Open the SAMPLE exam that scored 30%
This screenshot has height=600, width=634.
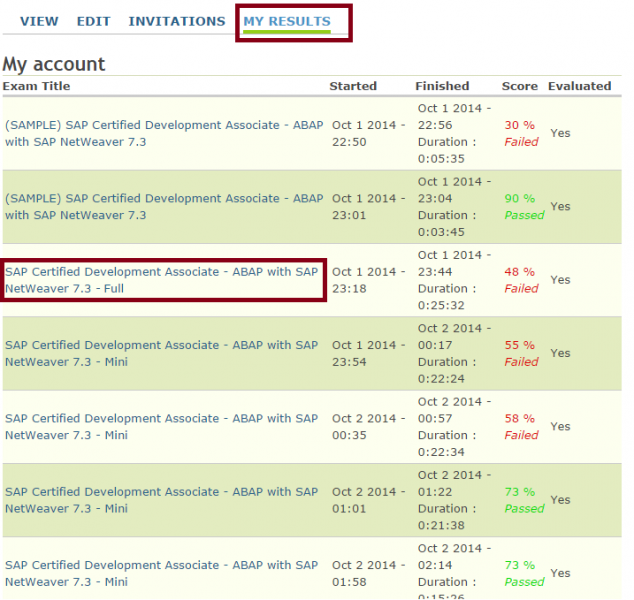tap(164, 133)
